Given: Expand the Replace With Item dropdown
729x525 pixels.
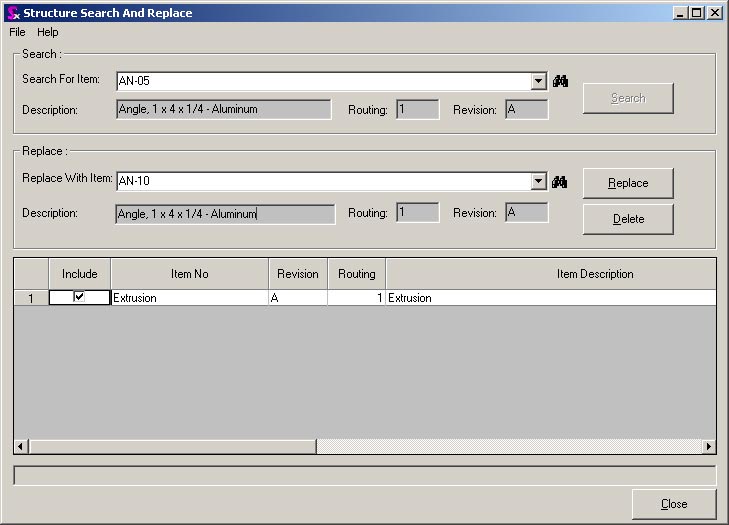Looking at the screenshot, I should (538, 181).
